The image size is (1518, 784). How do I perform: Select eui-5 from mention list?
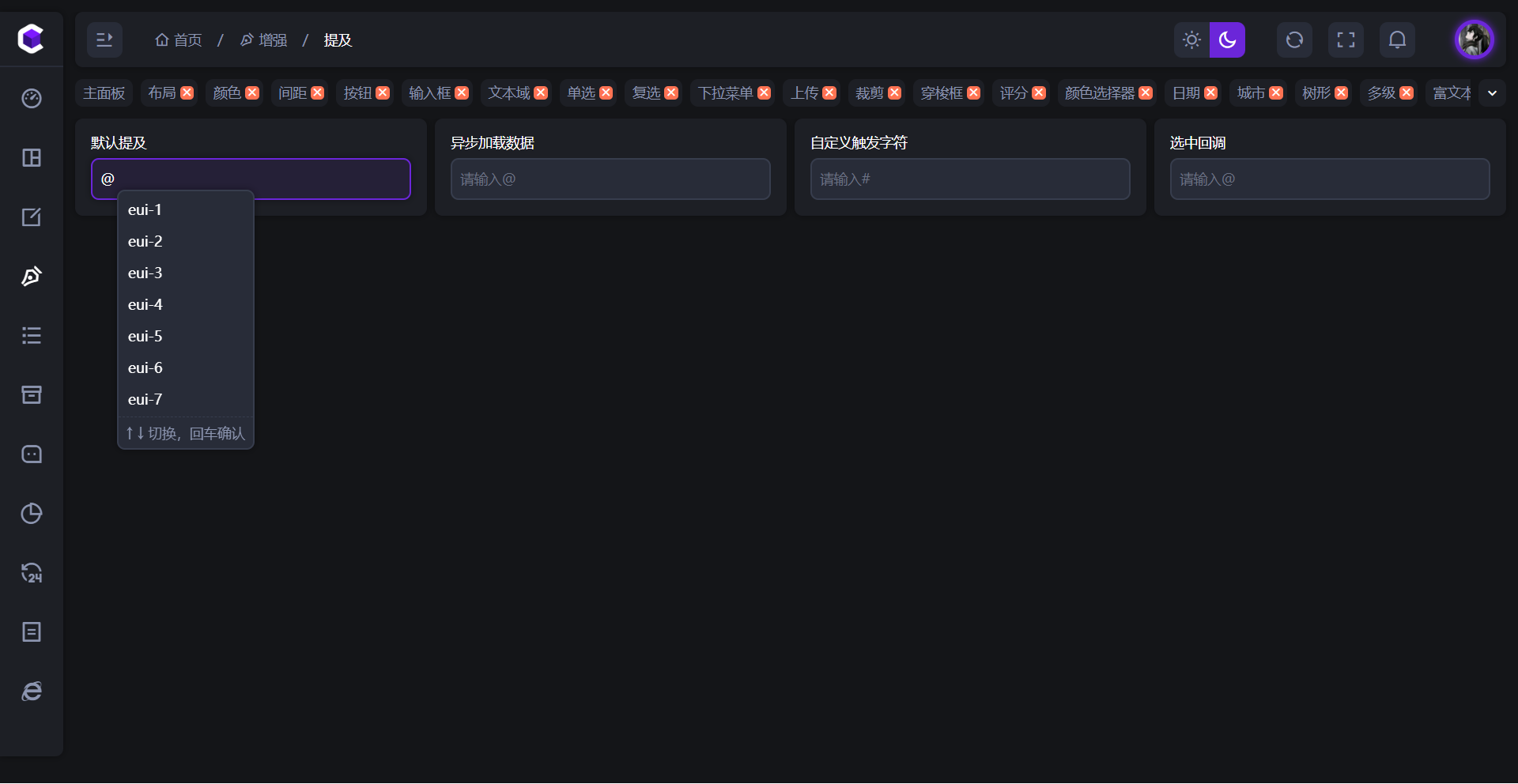pyautogui.click(x=186, y=336)
